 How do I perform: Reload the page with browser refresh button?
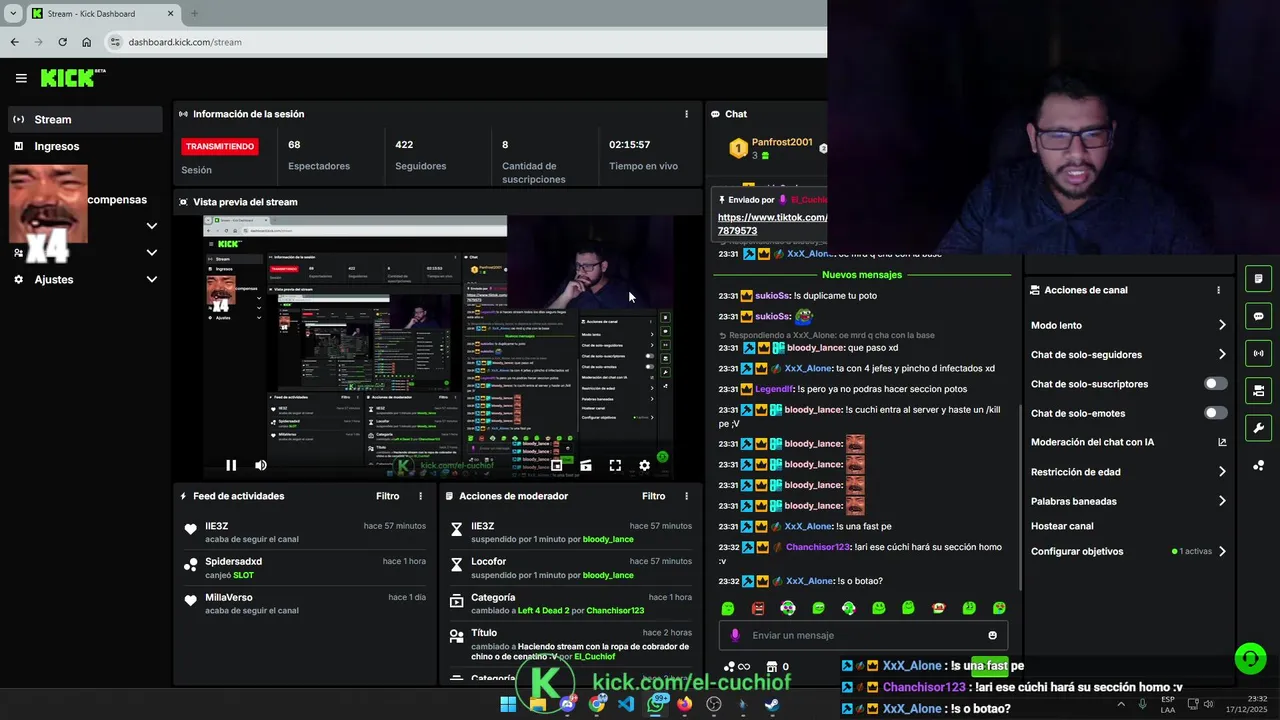click(62, 42)
